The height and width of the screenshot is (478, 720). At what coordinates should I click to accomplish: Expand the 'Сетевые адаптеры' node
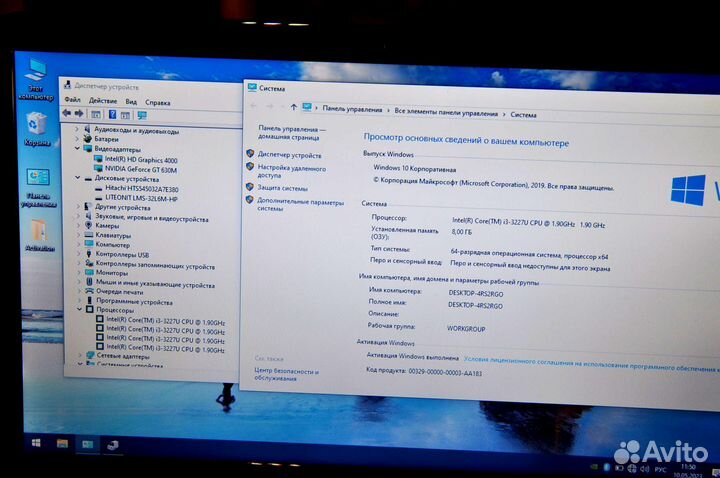pos(80,355)
